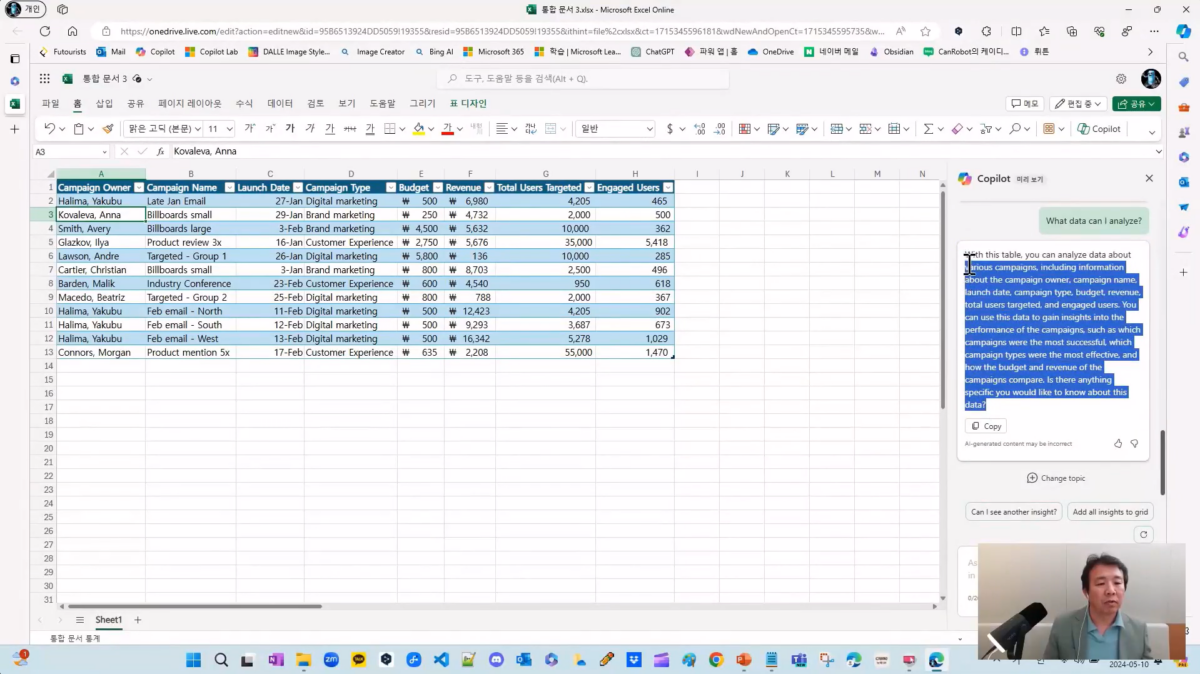
Task: Click the refresh suggestions icon in Copilot
Action: 1143,535
